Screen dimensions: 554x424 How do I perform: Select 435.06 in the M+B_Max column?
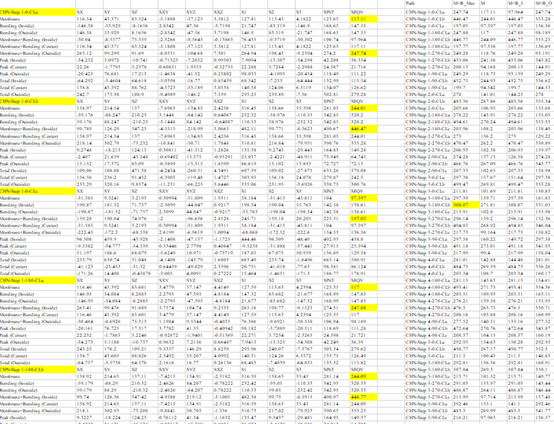point(459,60)
